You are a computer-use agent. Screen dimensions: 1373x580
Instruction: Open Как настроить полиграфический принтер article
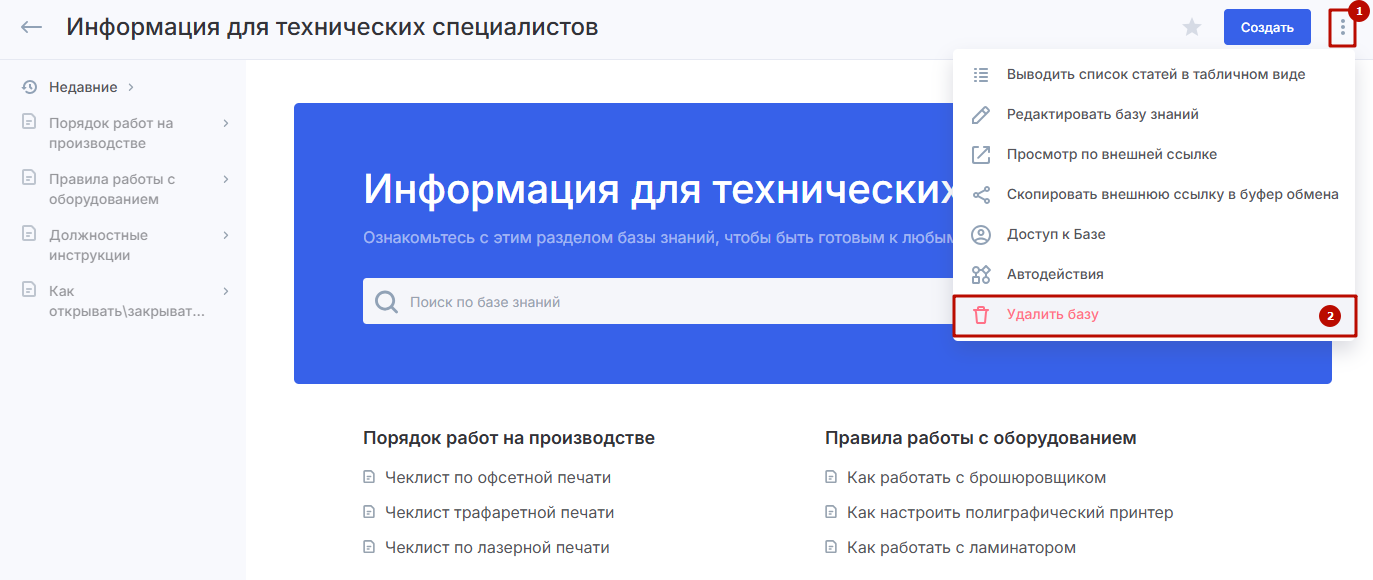coord(1009,513)
